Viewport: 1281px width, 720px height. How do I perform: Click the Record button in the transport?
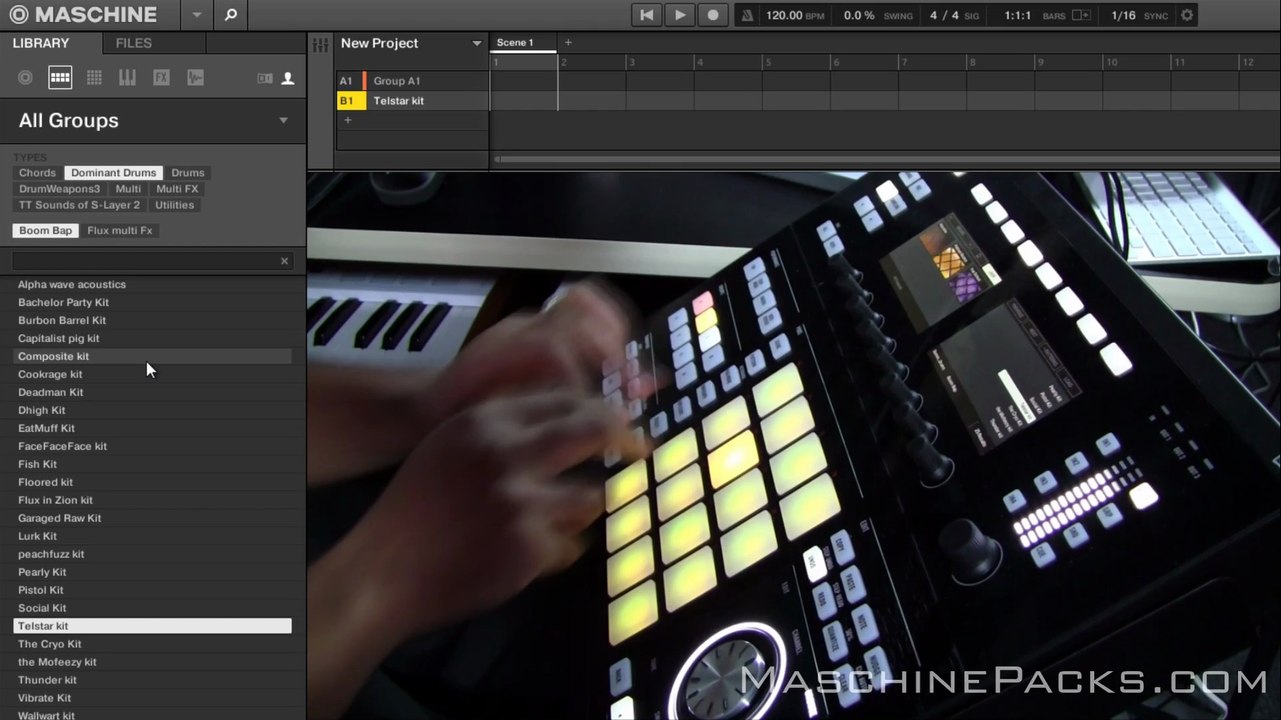(713, 15)
